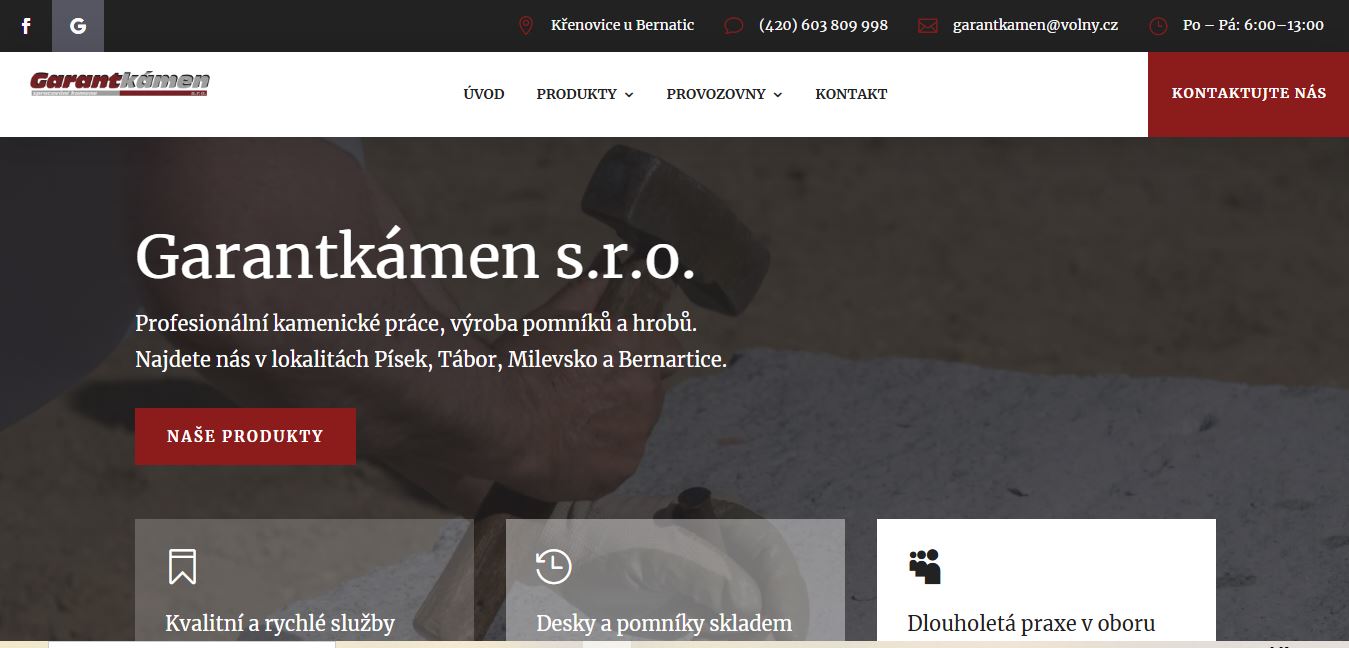Click the Kontaktujte nás button
1349x648 pixels.
[1248, 94]
